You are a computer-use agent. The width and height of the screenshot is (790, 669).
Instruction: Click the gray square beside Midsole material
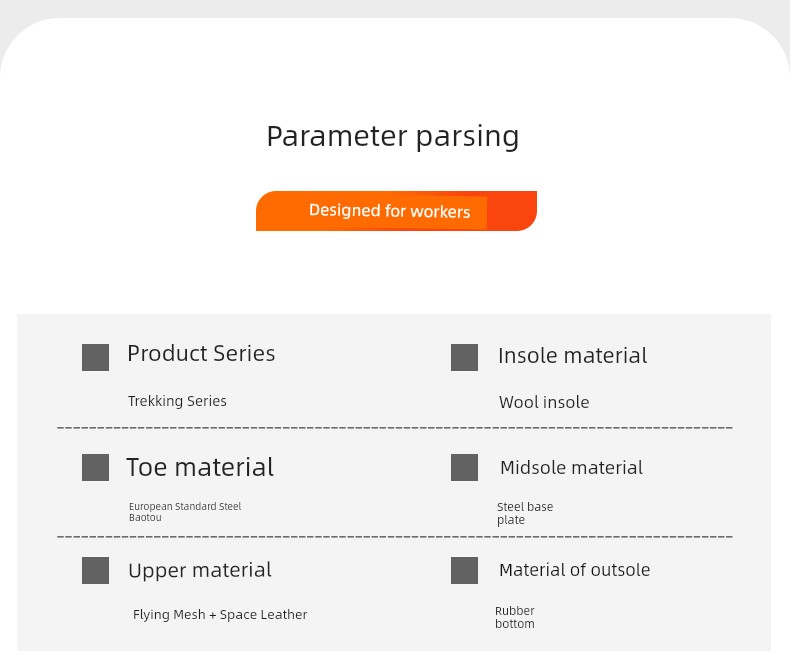click(464, 467)
